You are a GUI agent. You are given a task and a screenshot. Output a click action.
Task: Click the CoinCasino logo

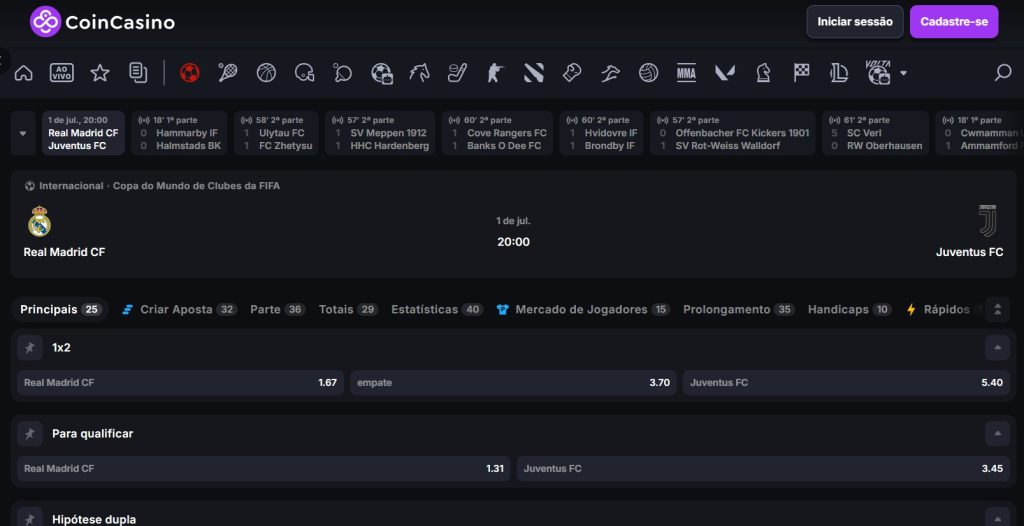(x=103, y=22)
